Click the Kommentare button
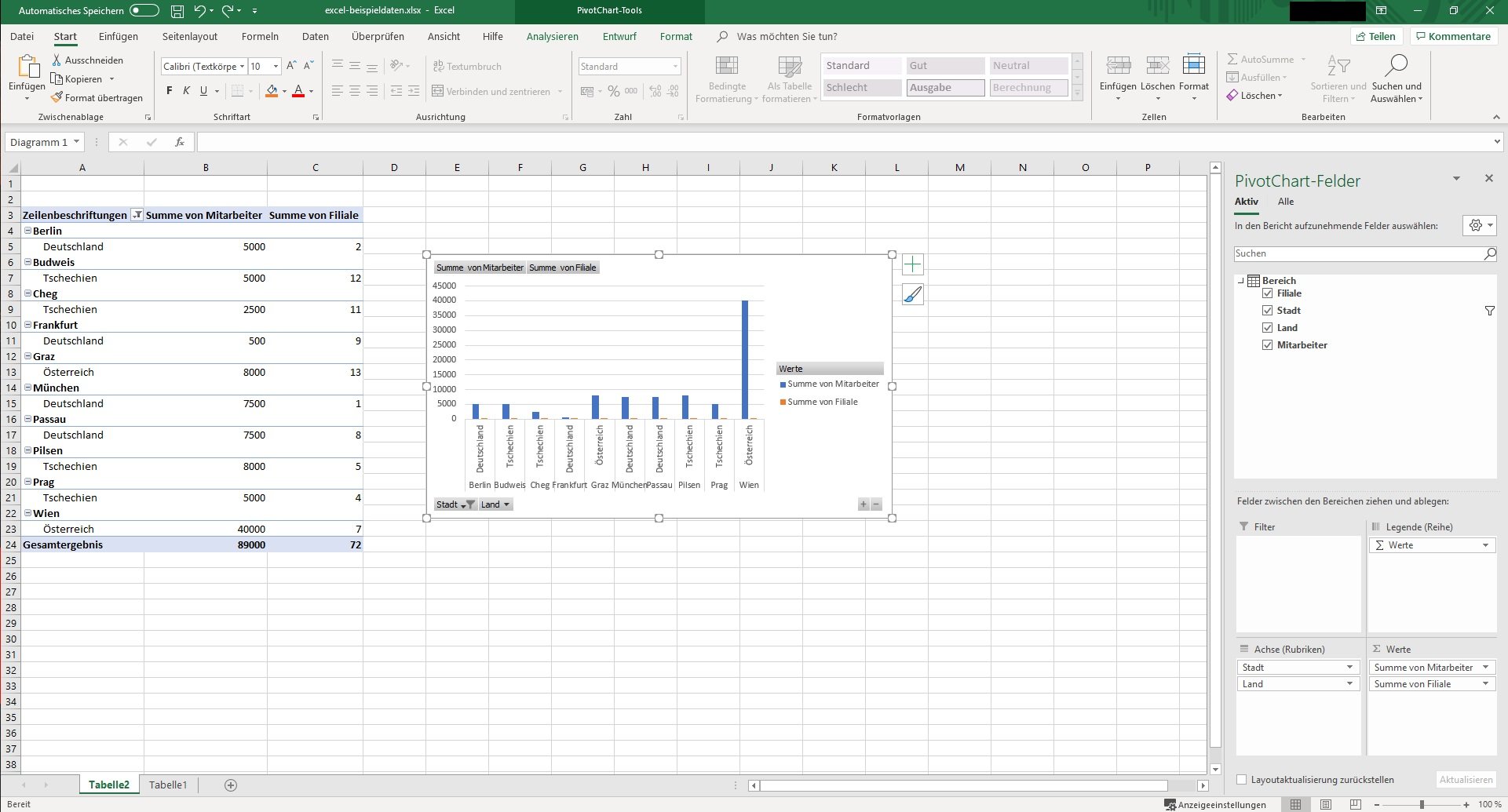1508x812 pixels. click(1452, 37)
